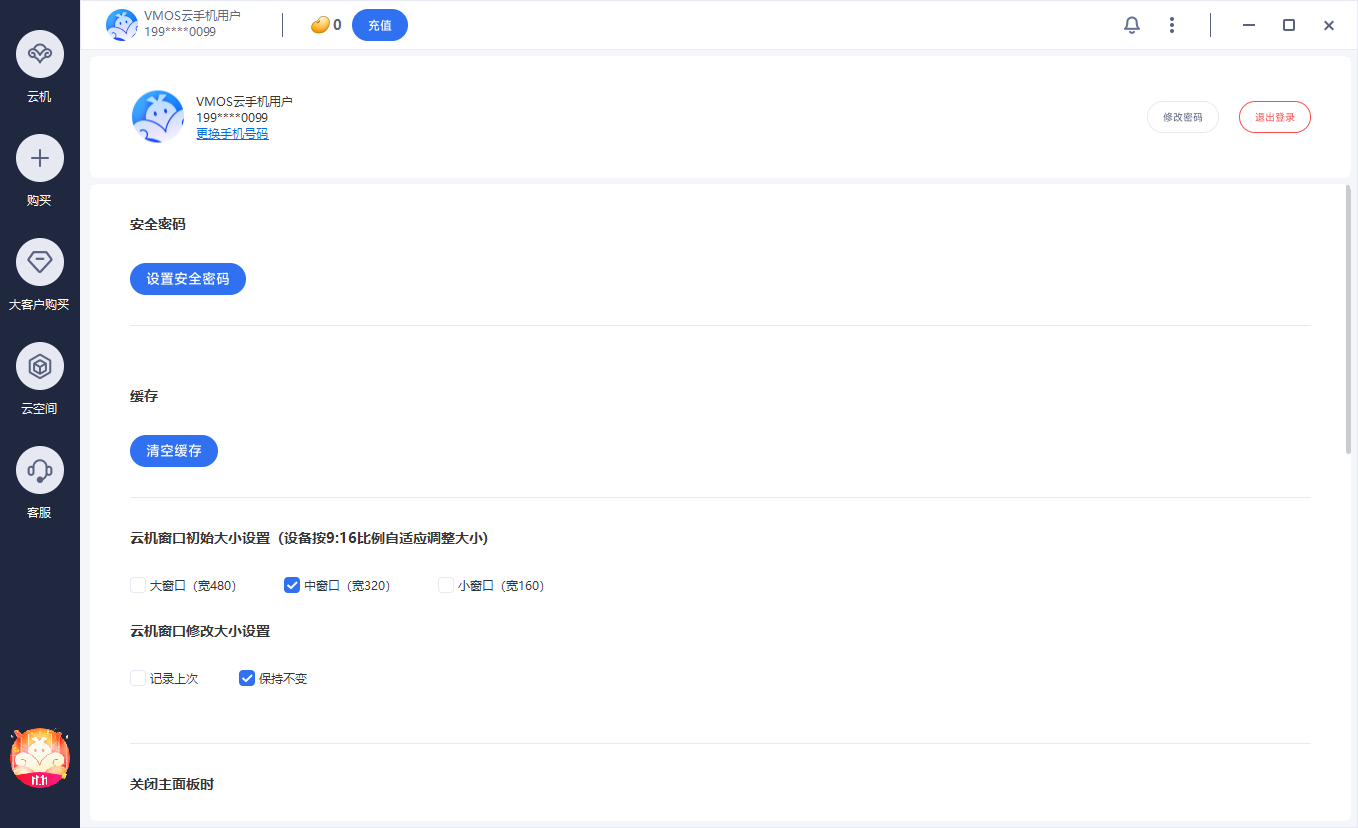This screenshot has width=1358, height=828.
Task: Open the 购买 plus icon in sidebar
Action: pos(40,158)
